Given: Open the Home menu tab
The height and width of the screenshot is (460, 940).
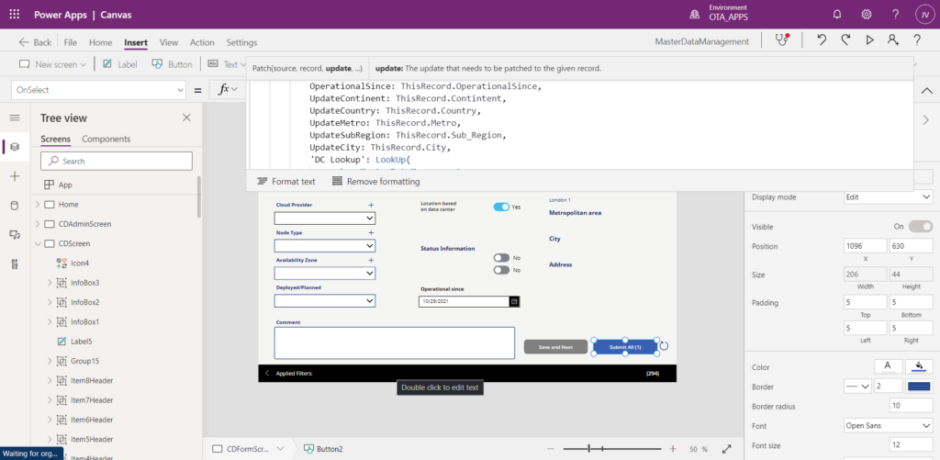Looking at the screenshot, I should (x=101, y=43).
